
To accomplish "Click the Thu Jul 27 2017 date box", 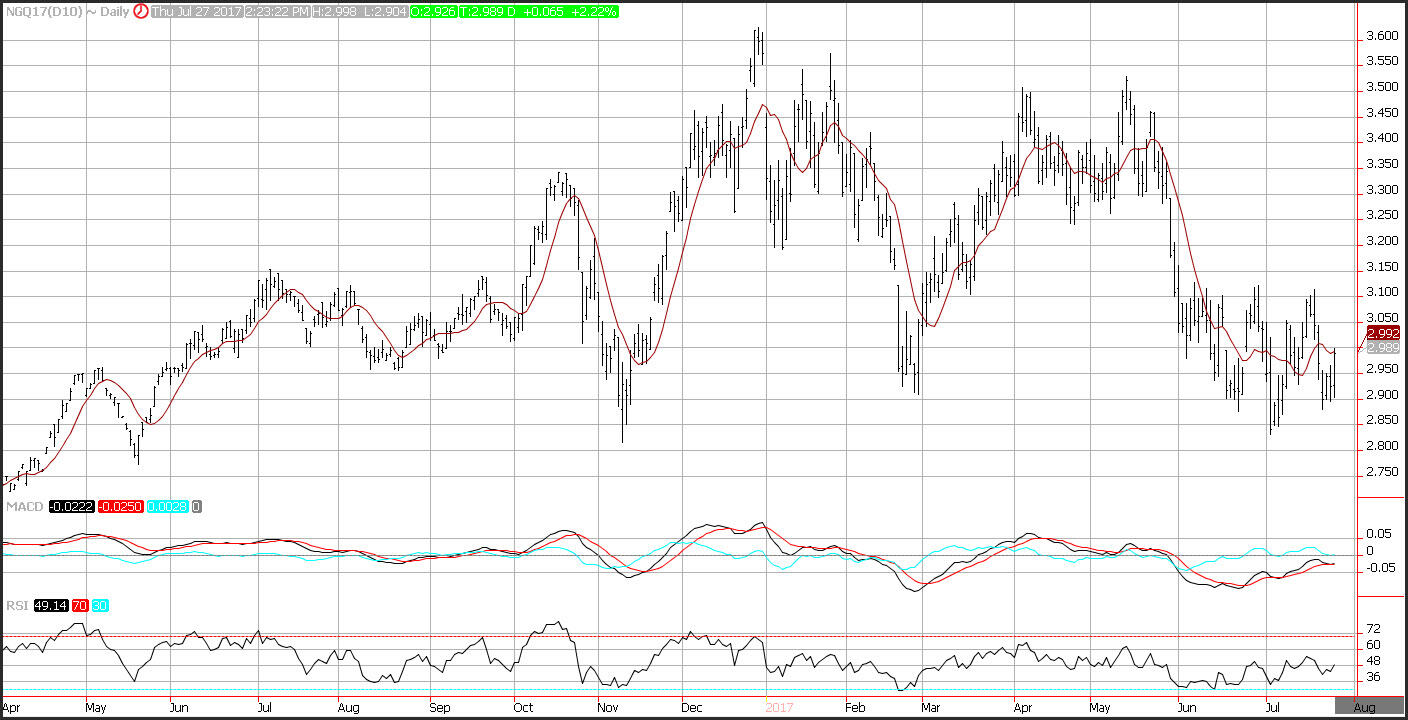I will (x=200, y=12).
